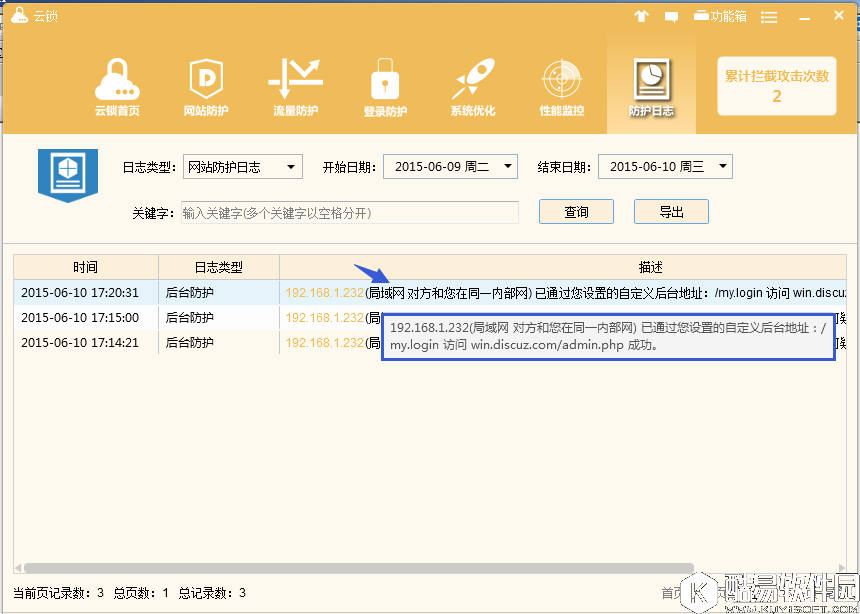Click the upload arrow icon in titlebar

(641, 15)
